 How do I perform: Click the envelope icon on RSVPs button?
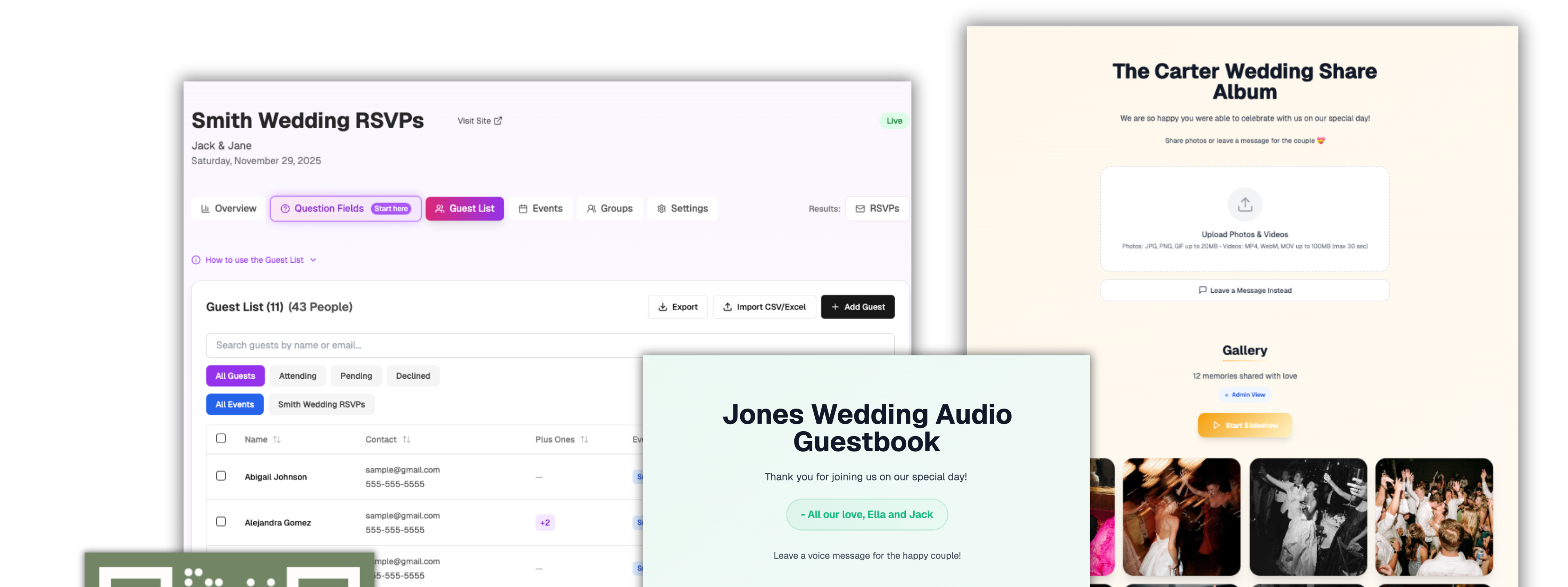(x=859, y=209)
